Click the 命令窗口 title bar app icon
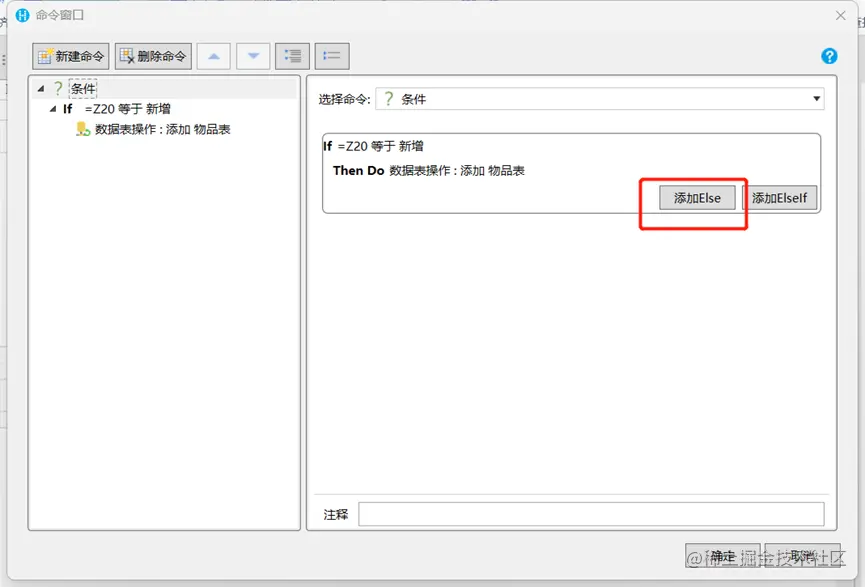This screenshot has width=865, height=587. (22, 15)
